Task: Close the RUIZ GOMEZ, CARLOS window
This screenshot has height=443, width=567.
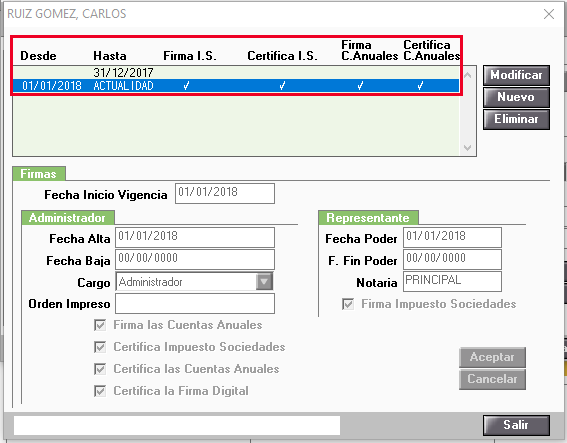Action: pos(549,14)
